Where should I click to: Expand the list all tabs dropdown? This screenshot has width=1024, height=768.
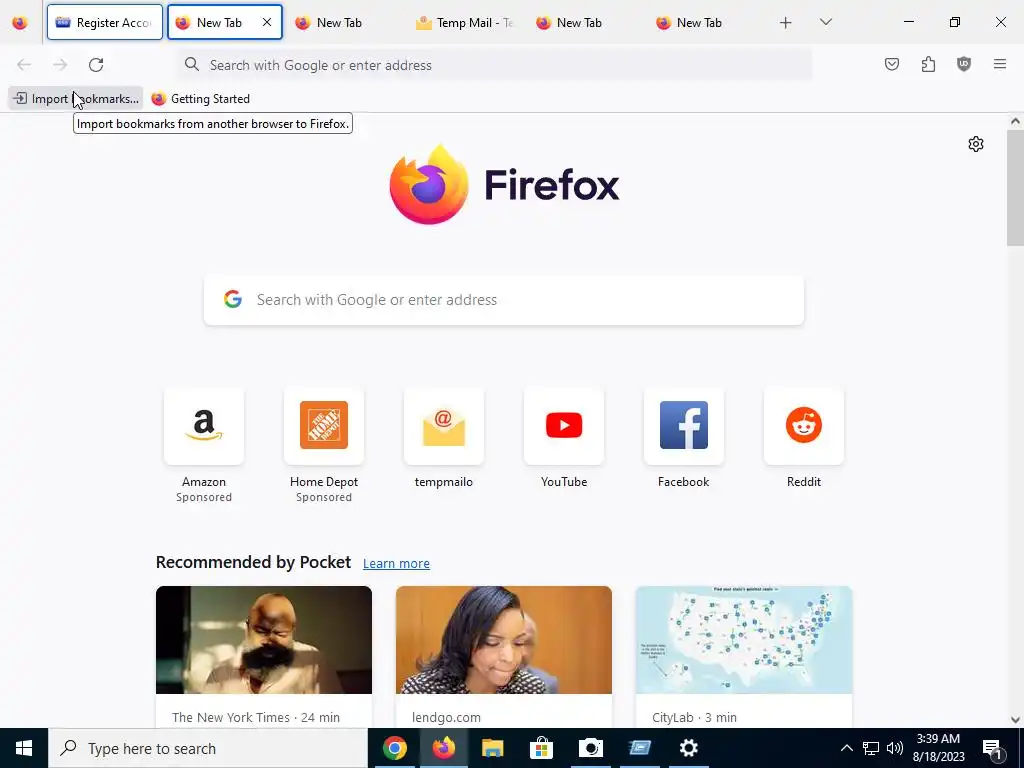(x=825, y=22)
